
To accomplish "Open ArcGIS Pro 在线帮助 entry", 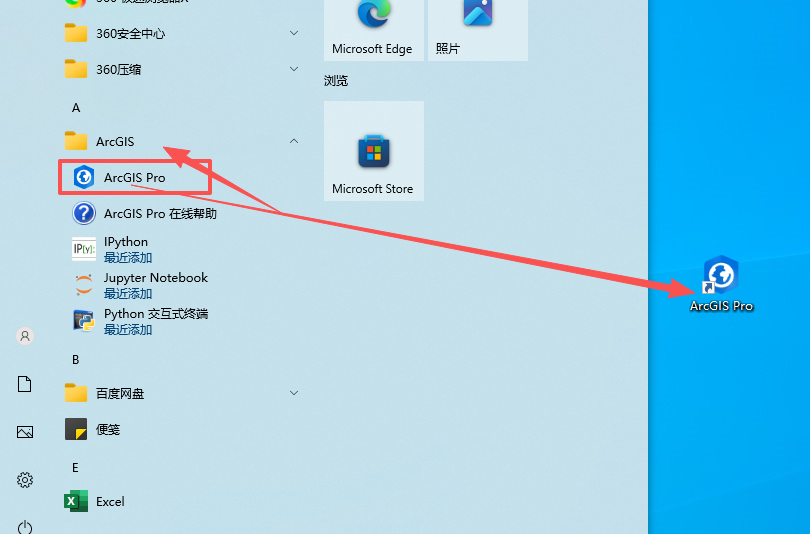I will pyautogui.click(x=159, y=213).
